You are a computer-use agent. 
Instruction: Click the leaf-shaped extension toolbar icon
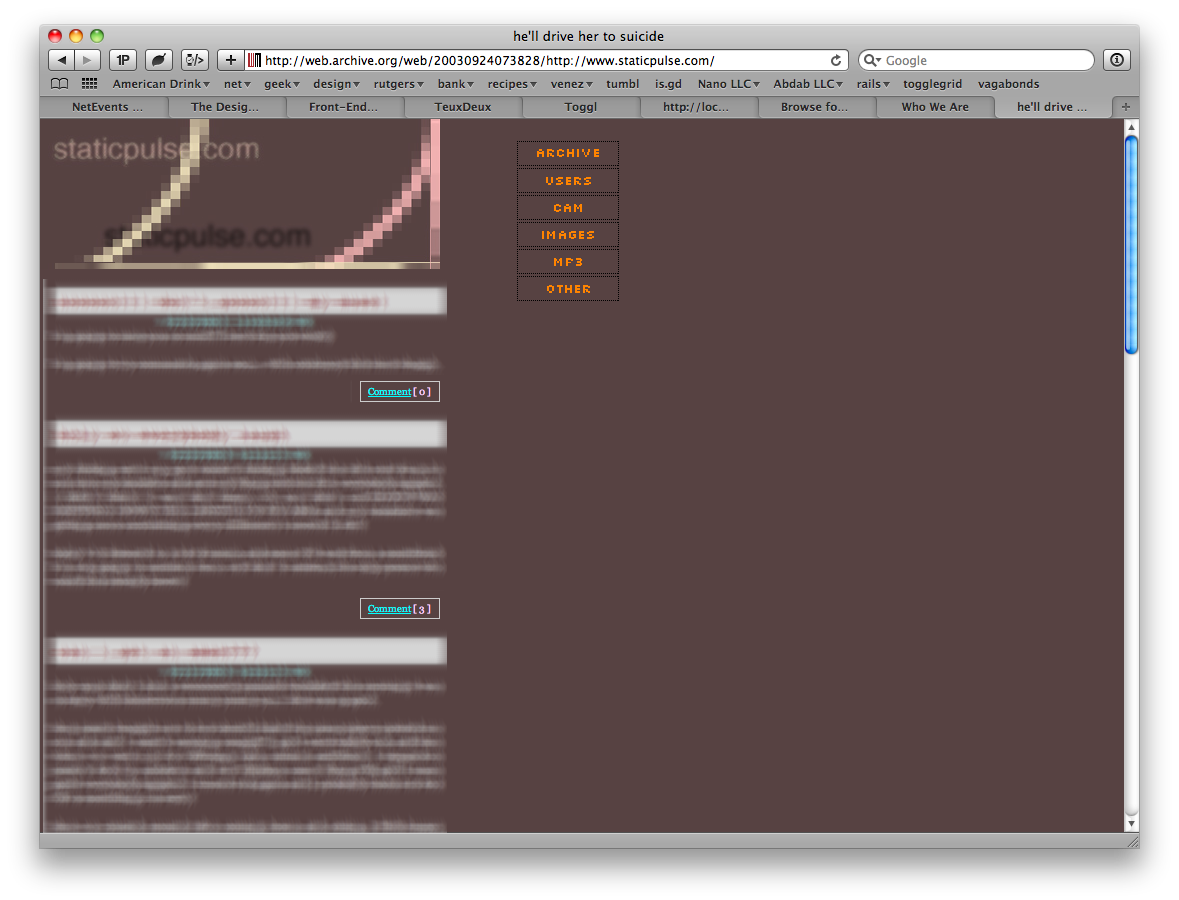[x=158, y=60]
